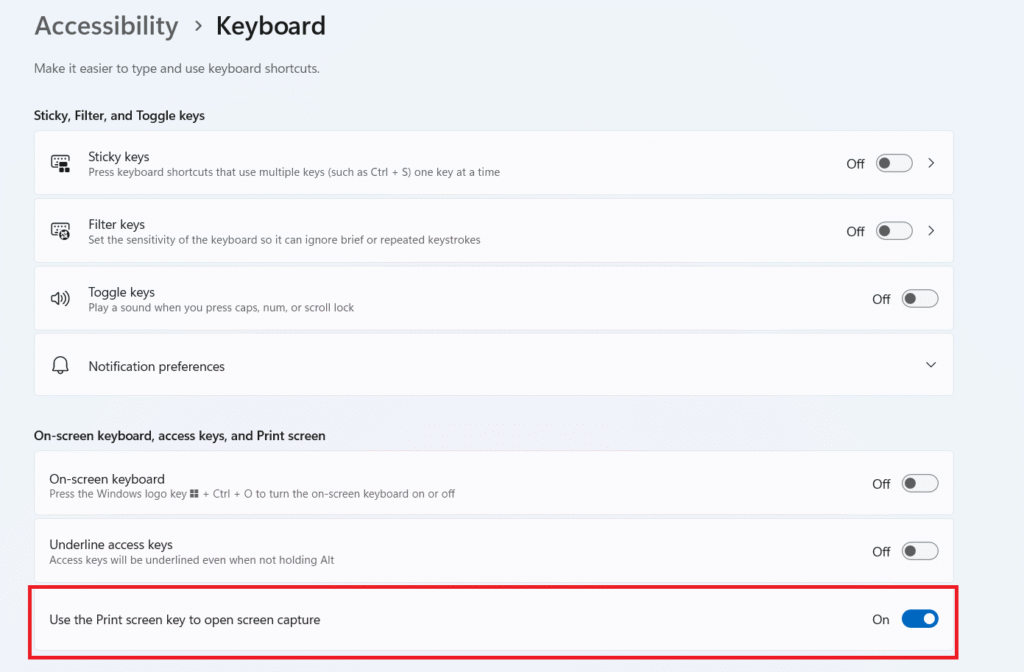This screenshot has height=672, width=1024.
Task: Expand Notification preferences with the down chevron
Action: 931,366
